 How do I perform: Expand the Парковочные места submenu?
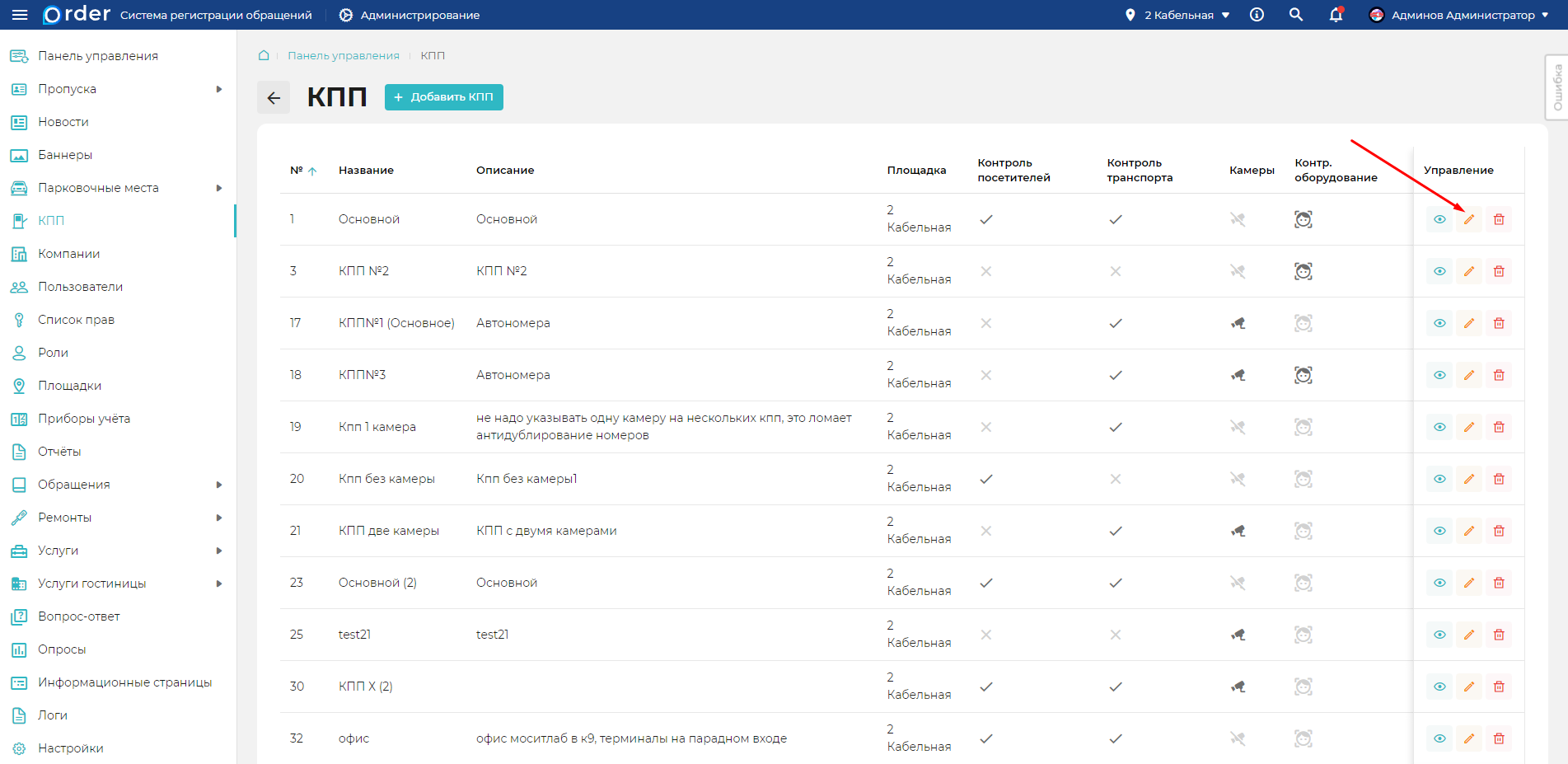(218, 188)
